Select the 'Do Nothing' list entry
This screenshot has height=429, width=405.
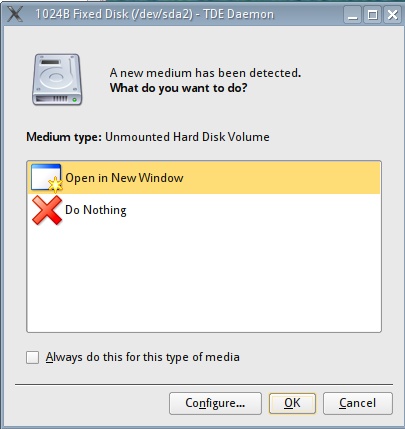tap(204, 210)
